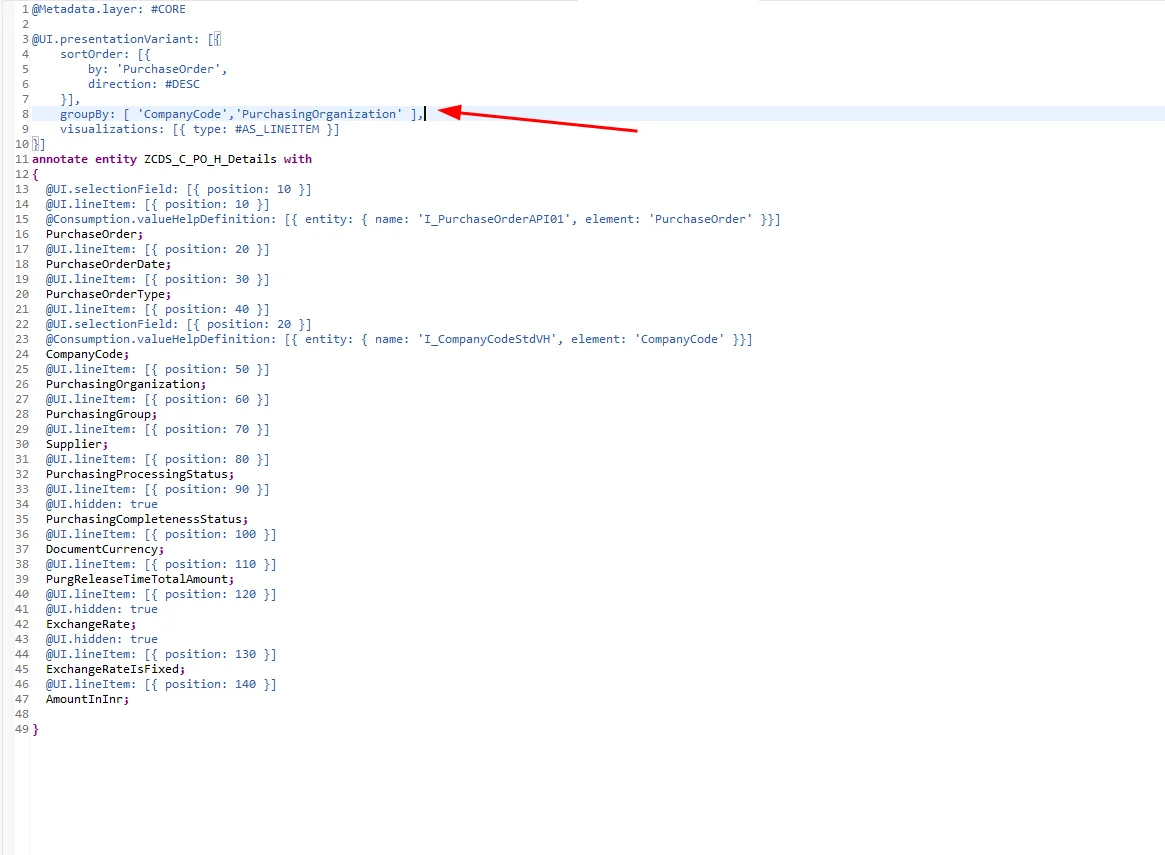
Task: Click line number 48 in the gutter
Action: point(22,714)
